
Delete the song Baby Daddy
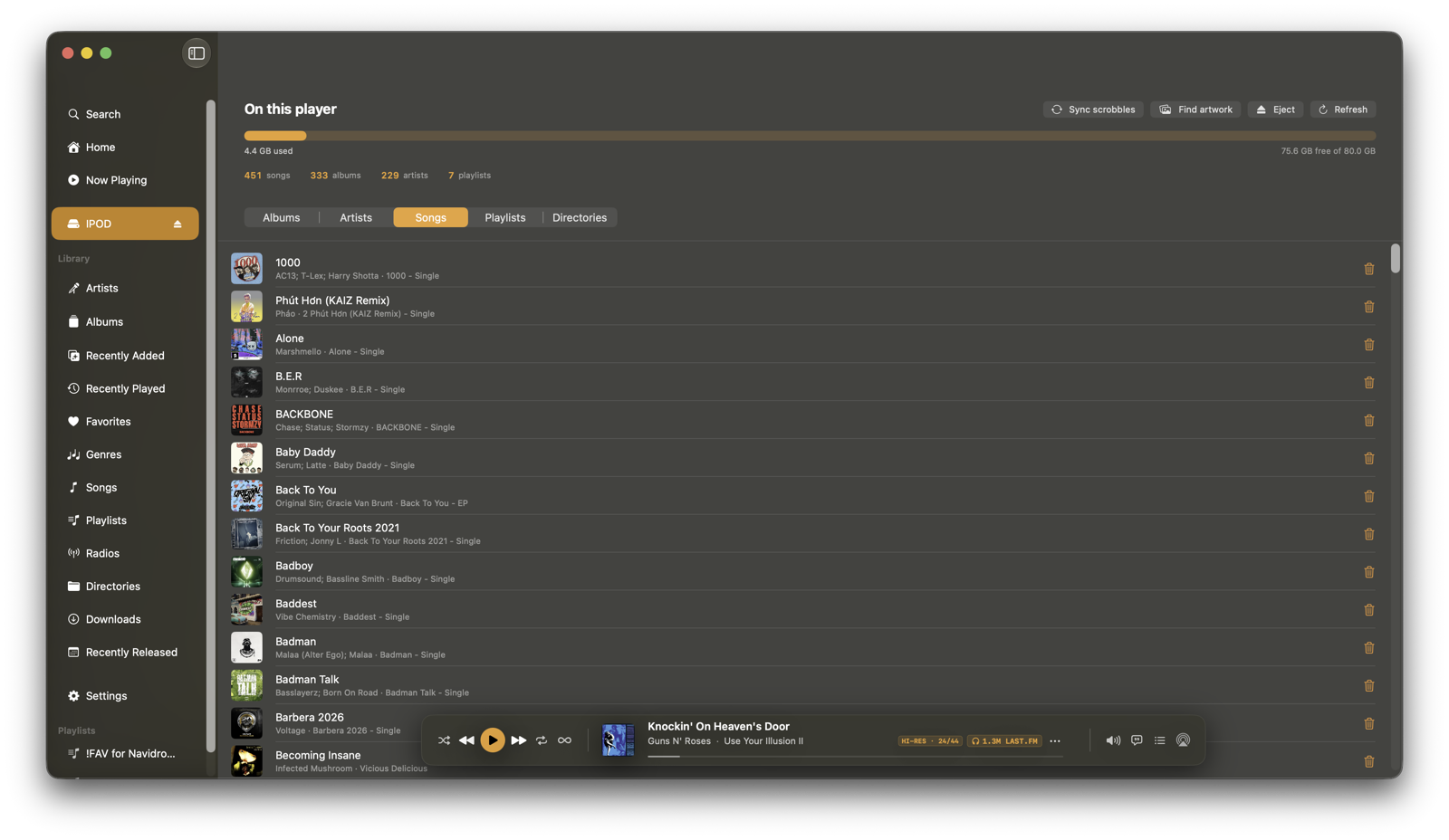click(x=1369, y=459)
